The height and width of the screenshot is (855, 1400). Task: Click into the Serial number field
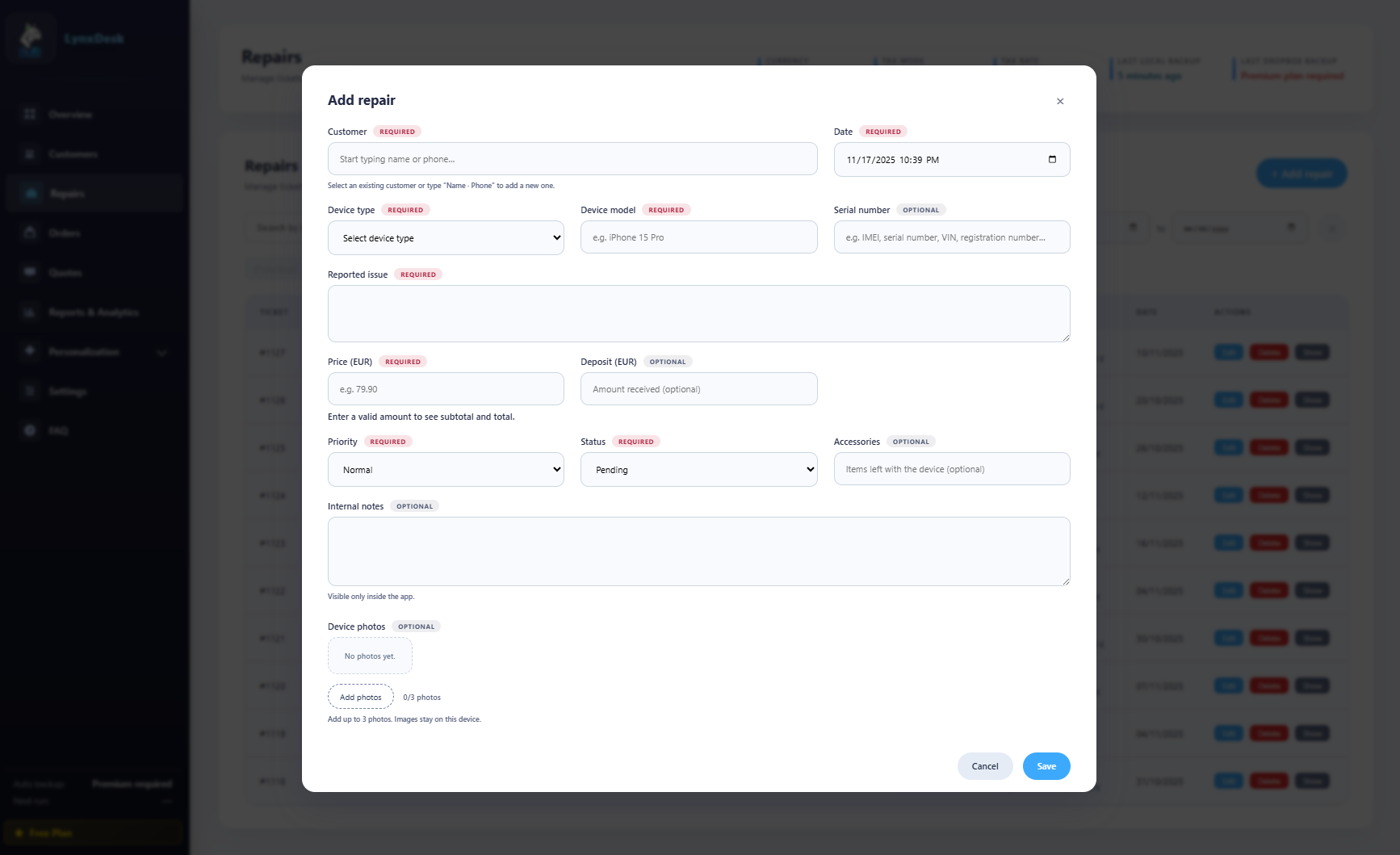point(951,237)
